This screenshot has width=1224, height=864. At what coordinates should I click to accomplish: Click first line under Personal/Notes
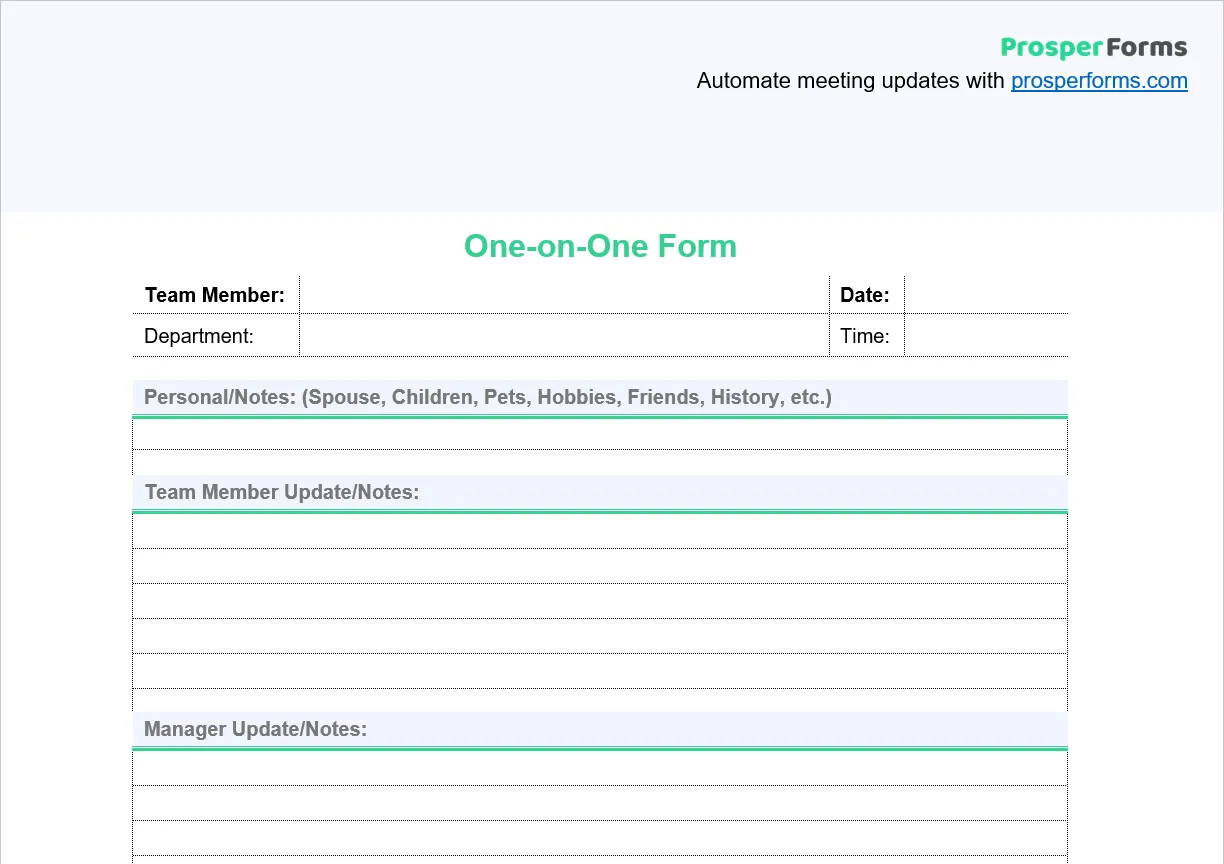[x=600, y=434]
